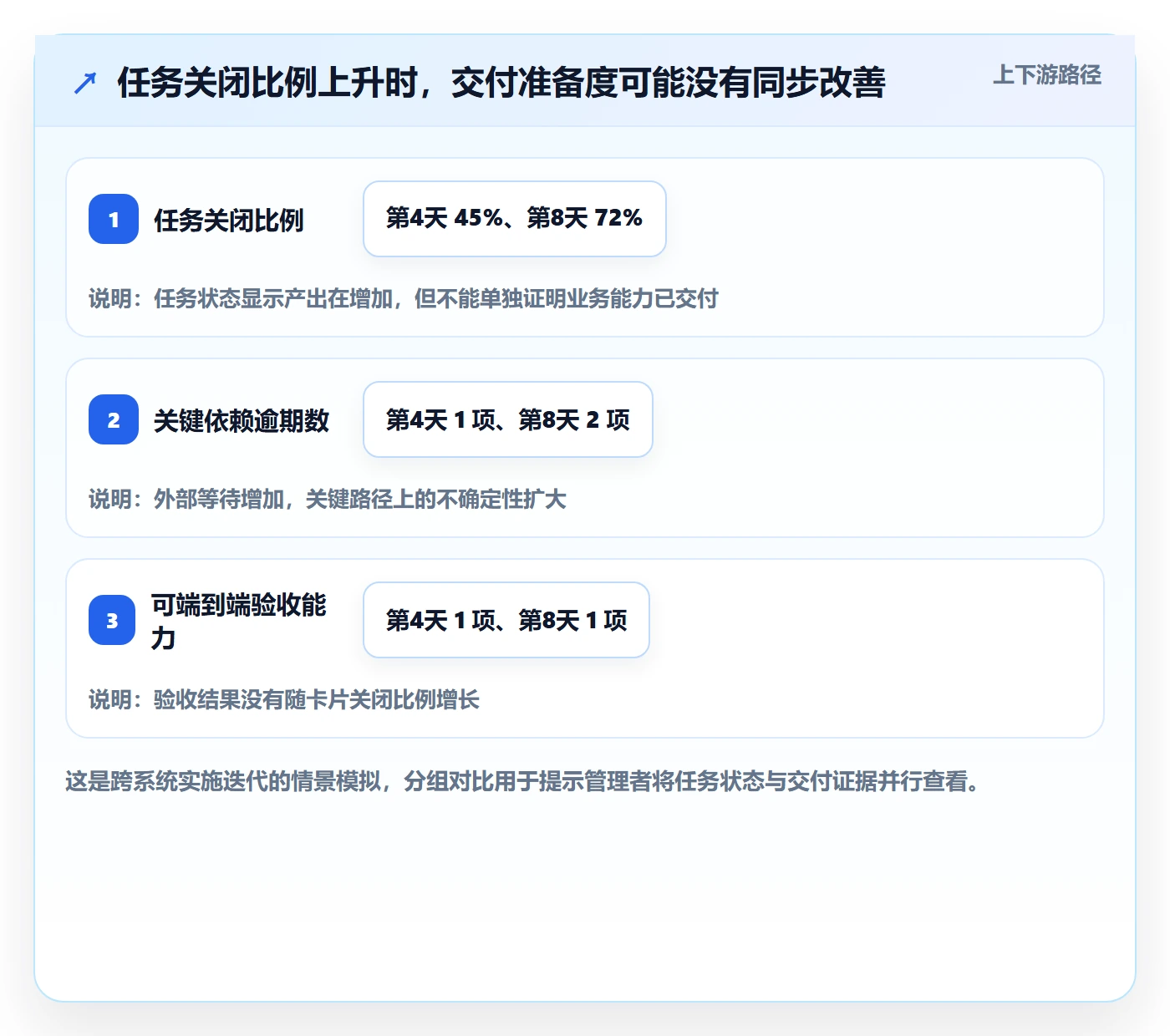The height and width of the screenshot is (1036, 1170).
Task: Click the 可端到端验收能力 row label
Action: (239, 621)
